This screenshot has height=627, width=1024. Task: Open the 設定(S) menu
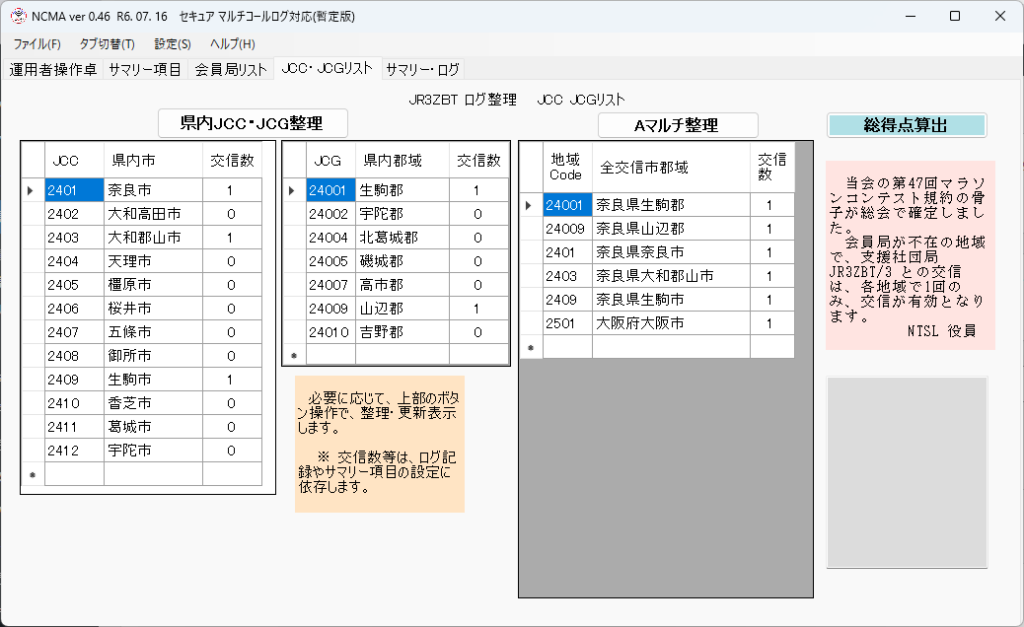coord(172,44)
